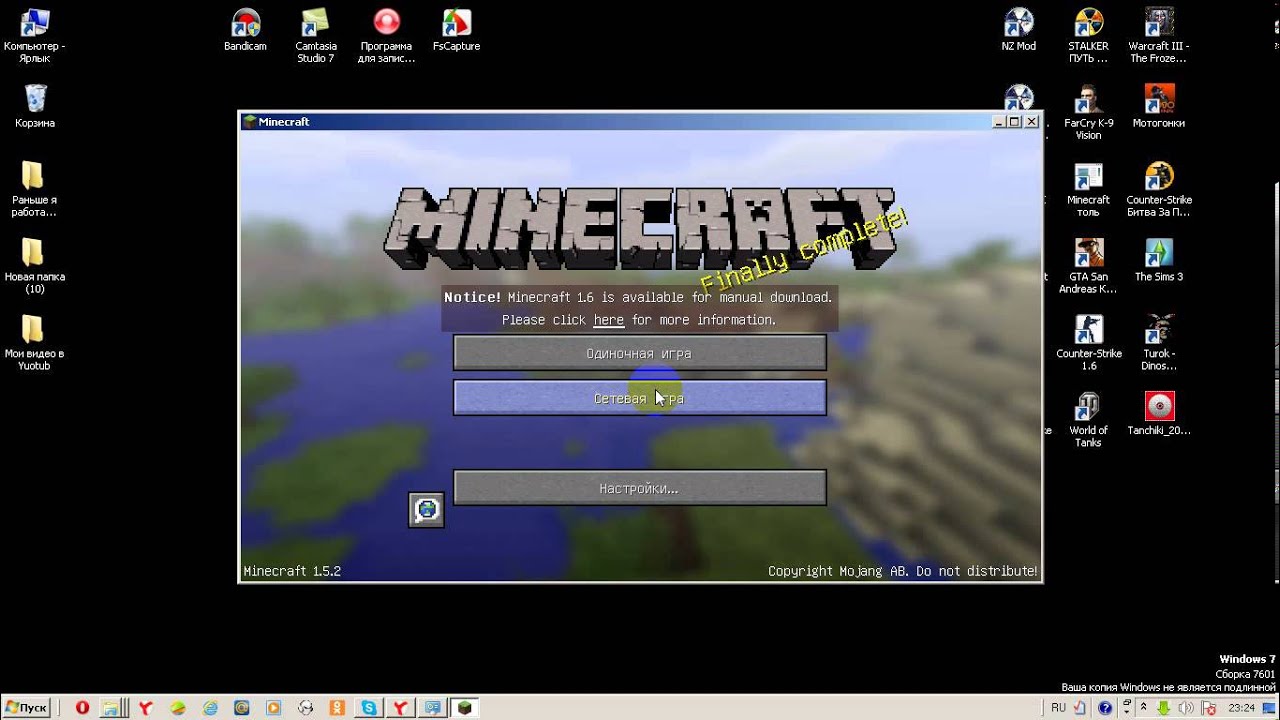Launch Turok - Dinos... shortcut
This screenshot has height=720, width=1280.
pyautogui.click(x=1159, y=343)
